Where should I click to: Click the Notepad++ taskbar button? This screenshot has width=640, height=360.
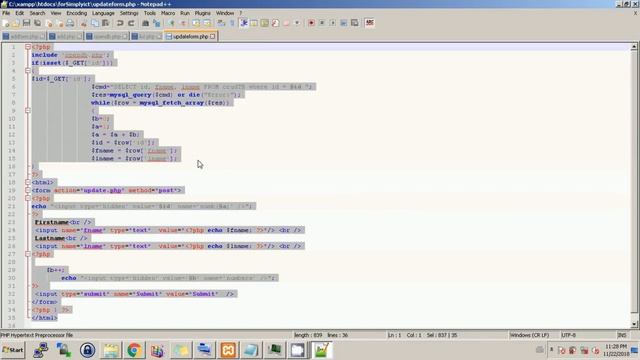point(322,350)
